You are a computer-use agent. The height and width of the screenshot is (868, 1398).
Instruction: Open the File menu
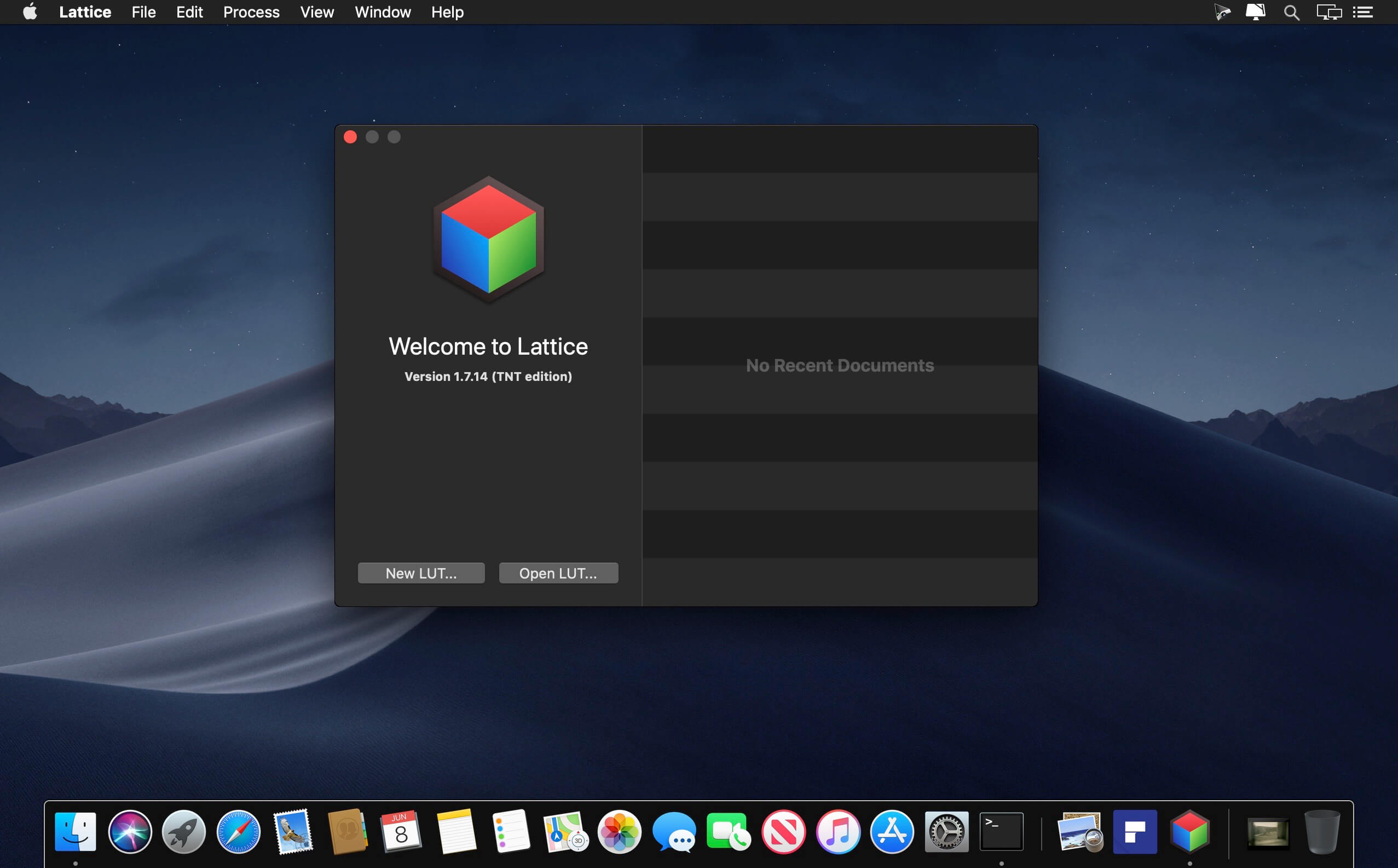click(x=143, y=12)
